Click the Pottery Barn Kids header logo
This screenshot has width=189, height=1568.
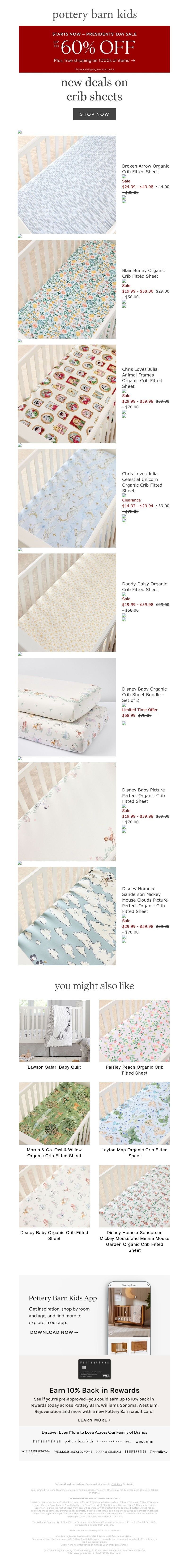tap(94, 14)
